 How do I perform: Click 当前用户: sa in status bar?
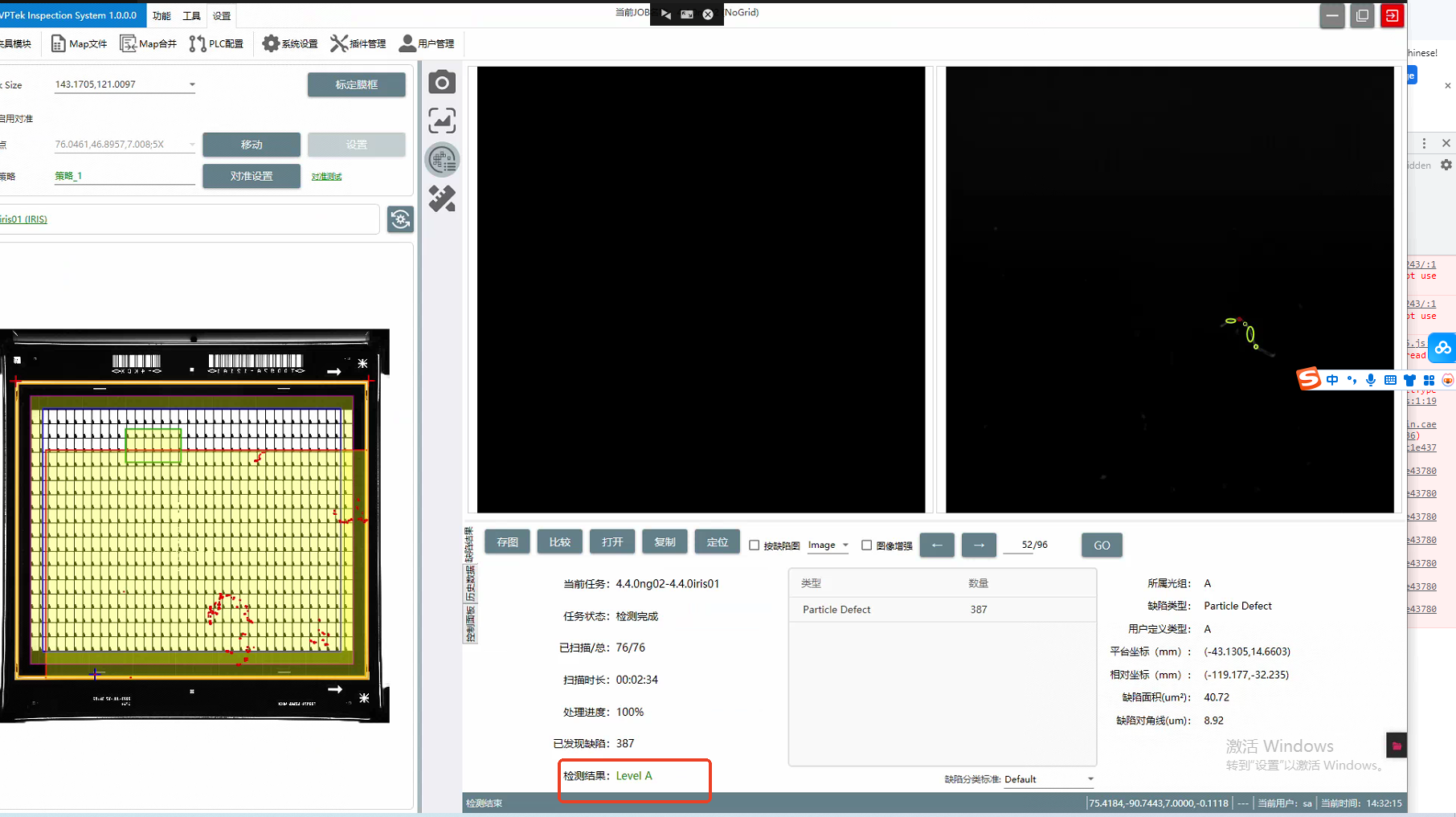pyautogui.click(x=1284, y=803)
